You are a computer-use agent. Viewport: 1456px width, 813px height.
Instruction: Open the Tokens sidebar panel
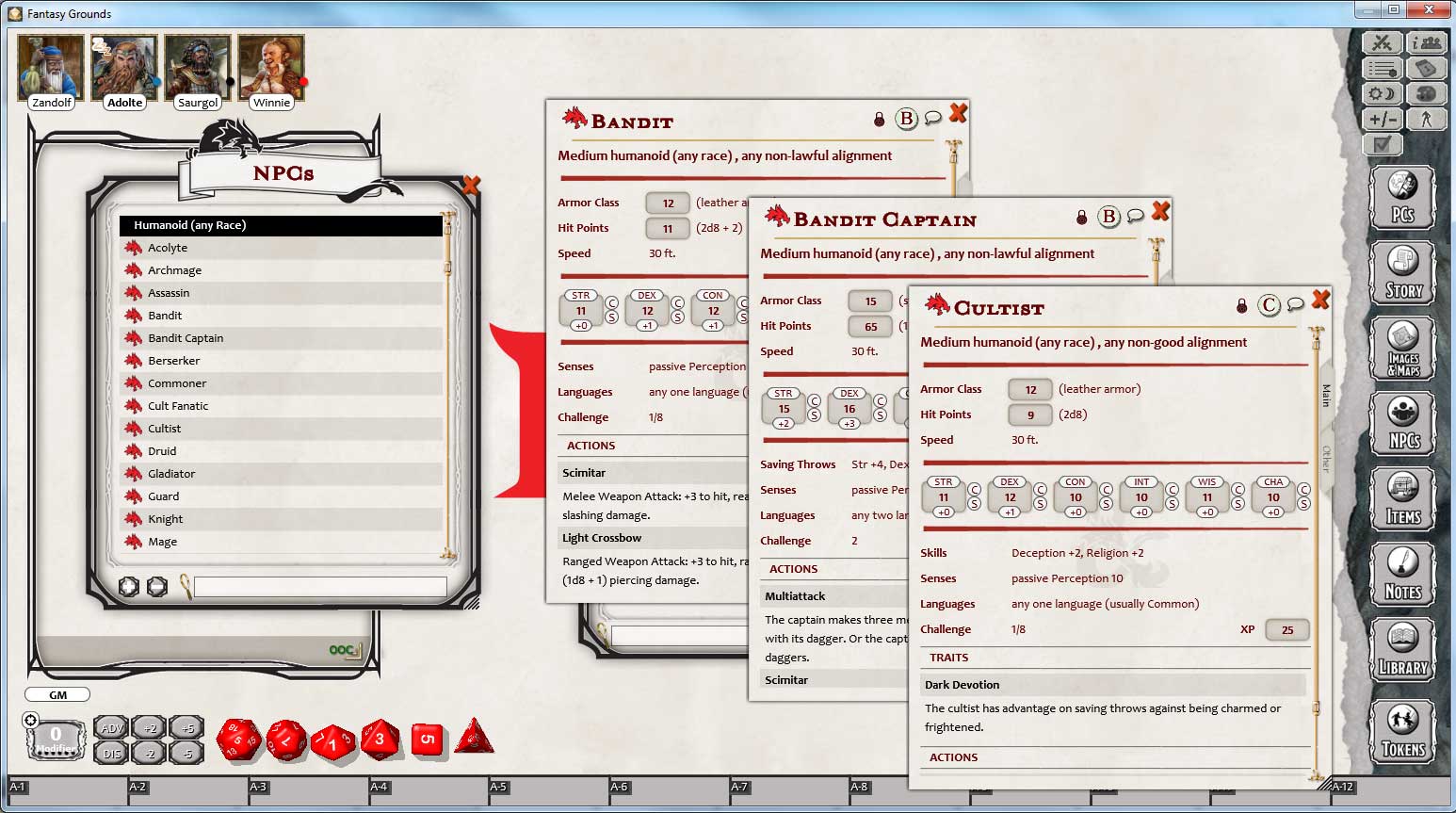1402,730
